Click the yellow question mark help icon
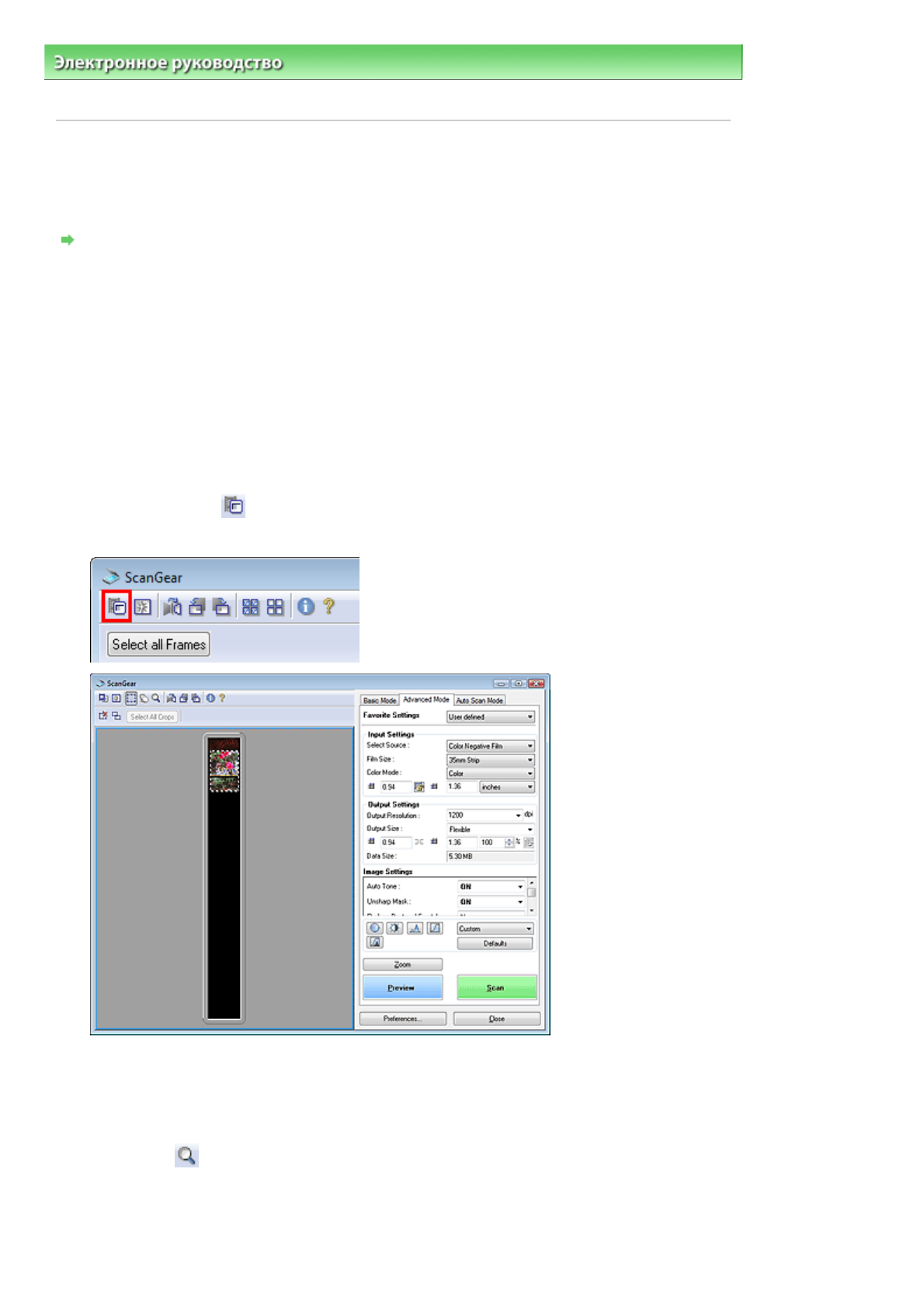 329,607
